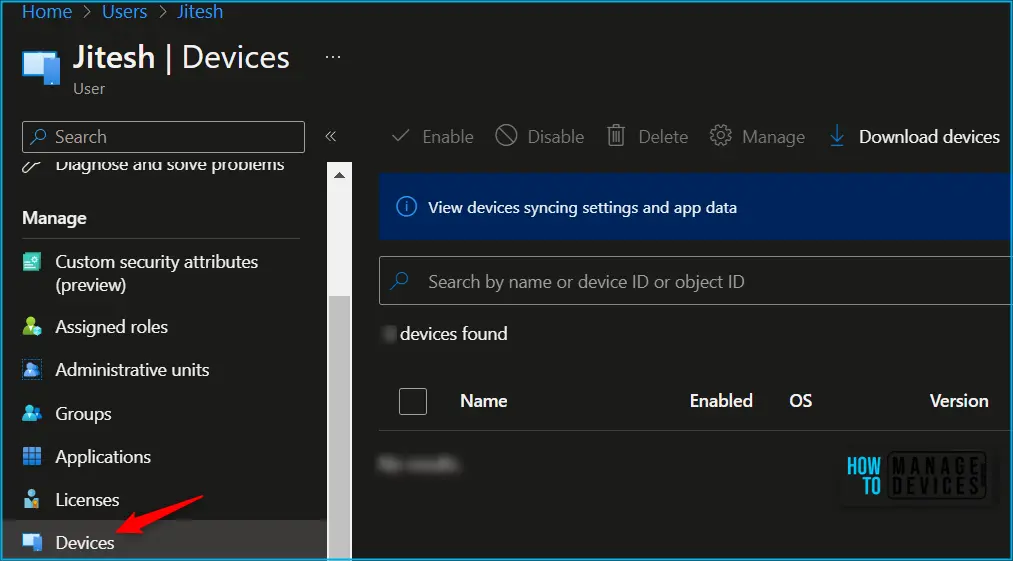
Task: Click the sidebar scroll-up arrow
Action: click(340, 175)
